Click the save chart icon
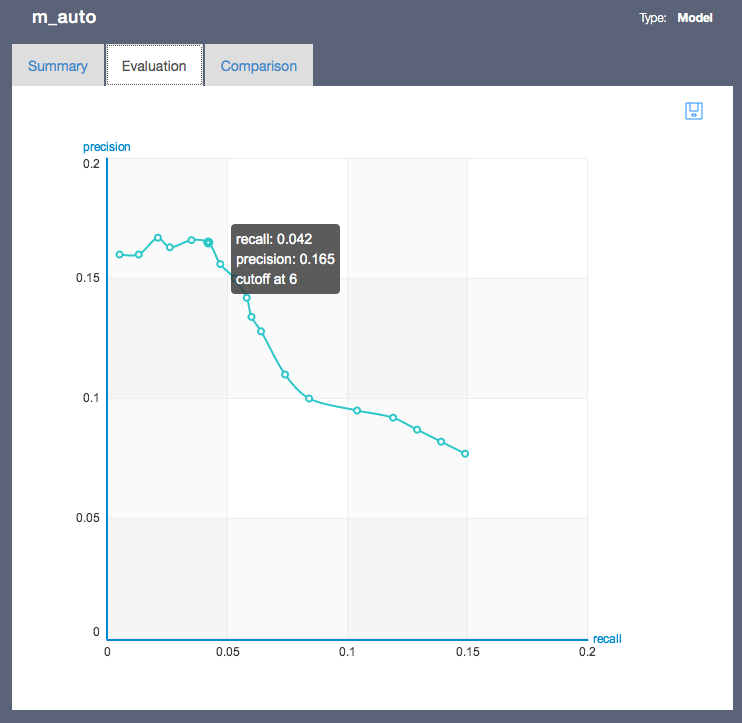This screenshot has width=742, height=723. pos(694,111)
